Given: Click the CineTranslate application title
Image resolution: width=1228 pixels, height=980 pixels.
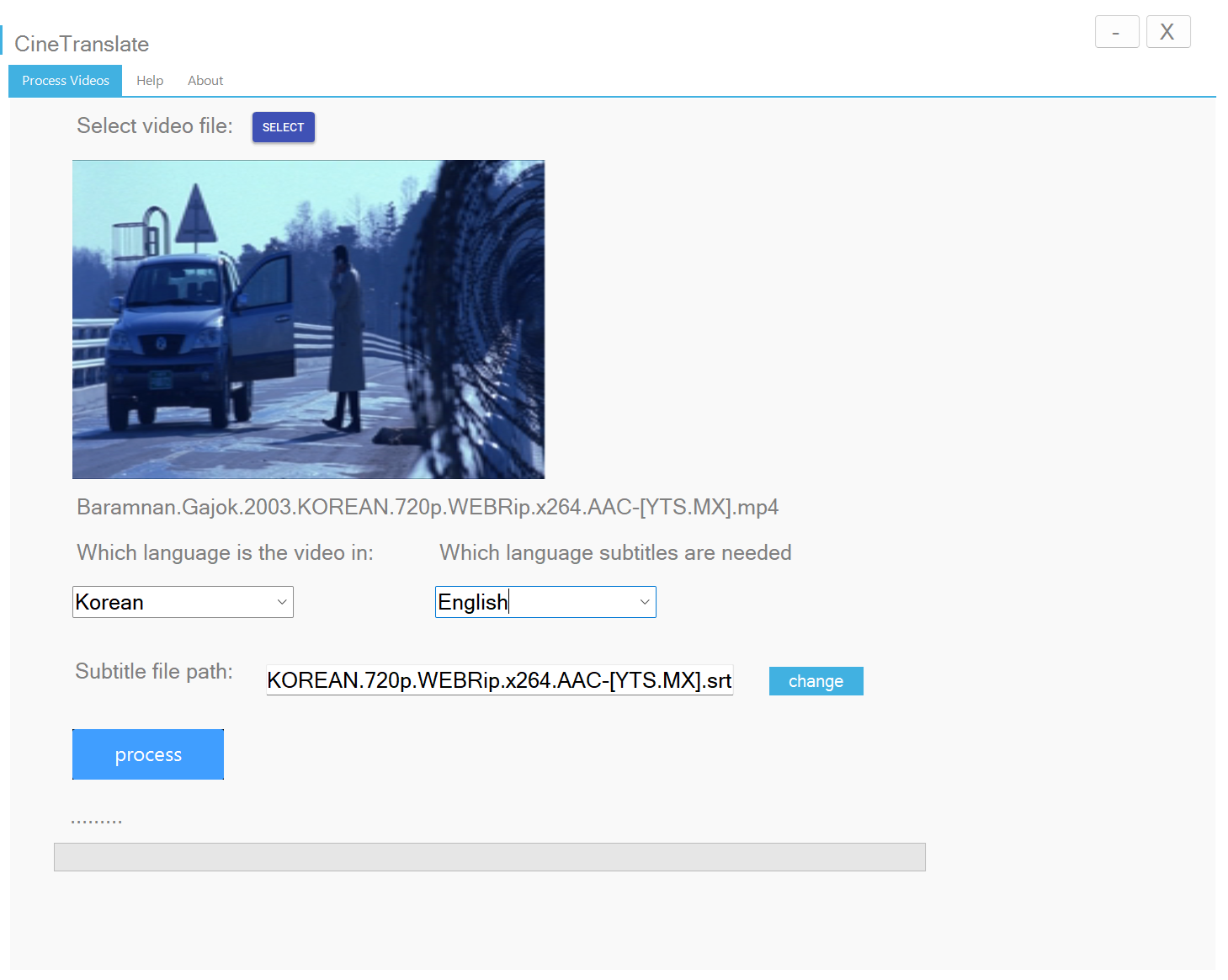Looking at the screenshot, I should (81, 43).
